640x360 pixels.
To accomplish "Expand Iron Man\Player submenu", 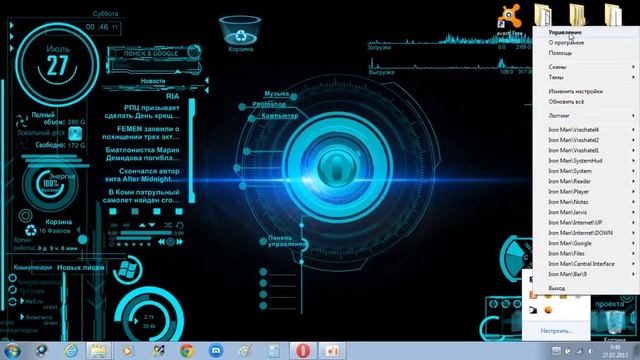I will point(586,191).
